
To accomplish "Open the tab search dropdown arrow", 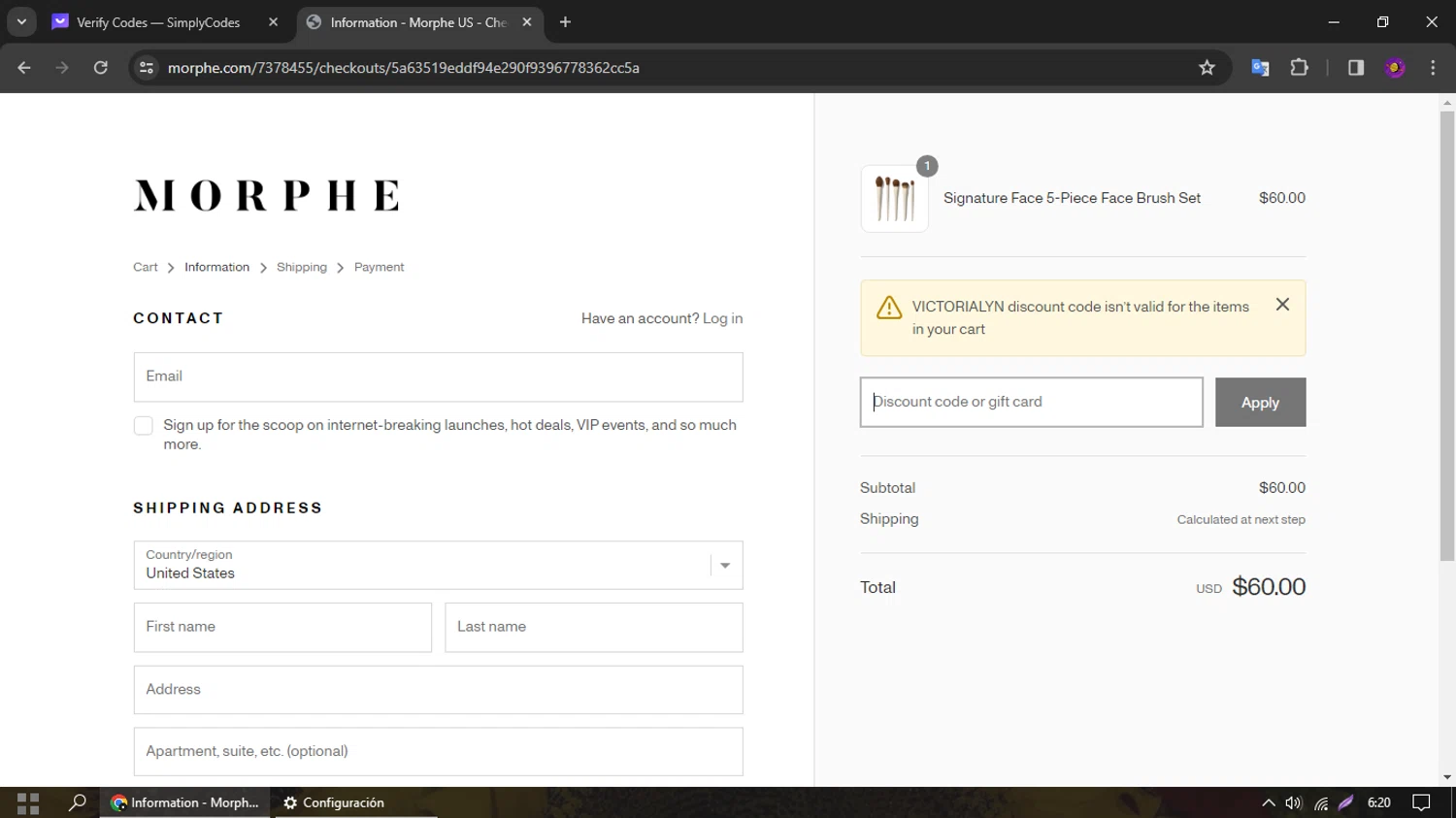I will click(x=21, y=21).
